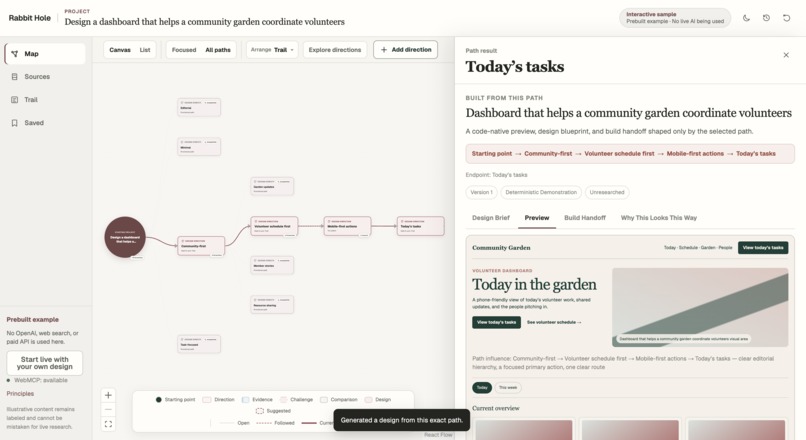
Task: Click the path breadcrumb starting with Starting point
Action: tap(630, 154)
